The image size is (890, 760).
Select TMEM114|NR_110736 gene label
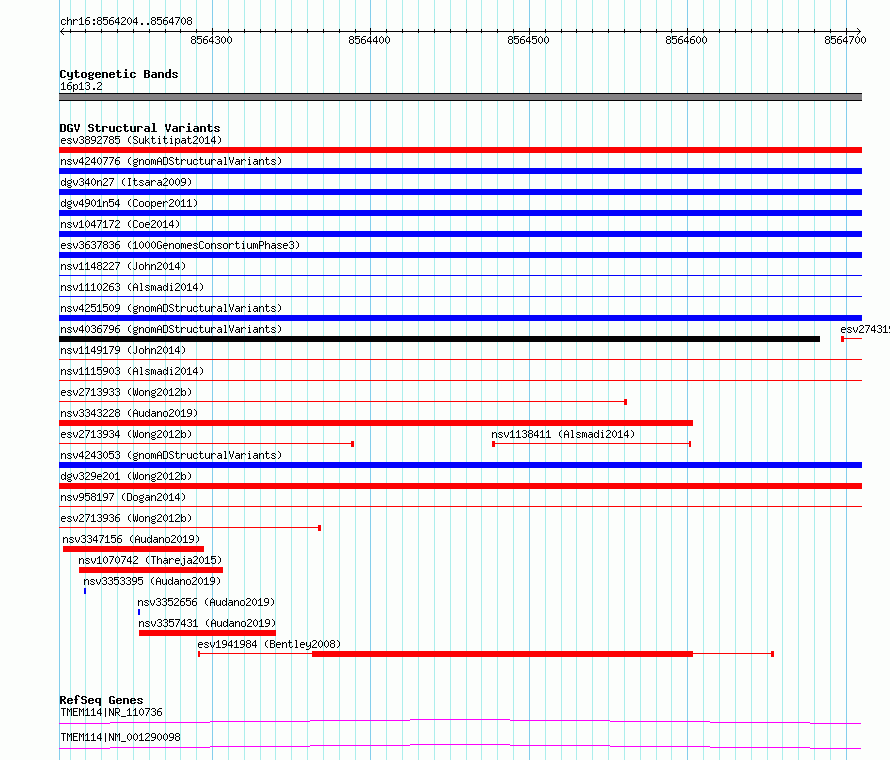111,712
